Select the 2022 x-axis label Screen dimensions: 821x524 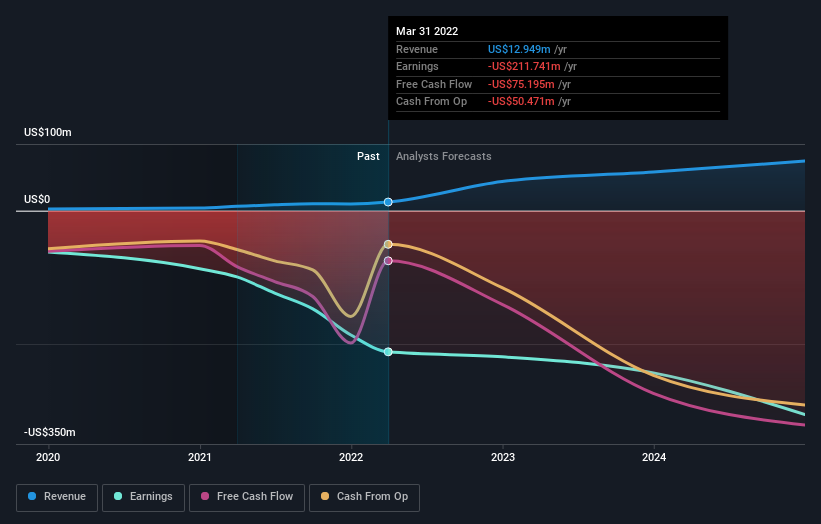[351, 458]
